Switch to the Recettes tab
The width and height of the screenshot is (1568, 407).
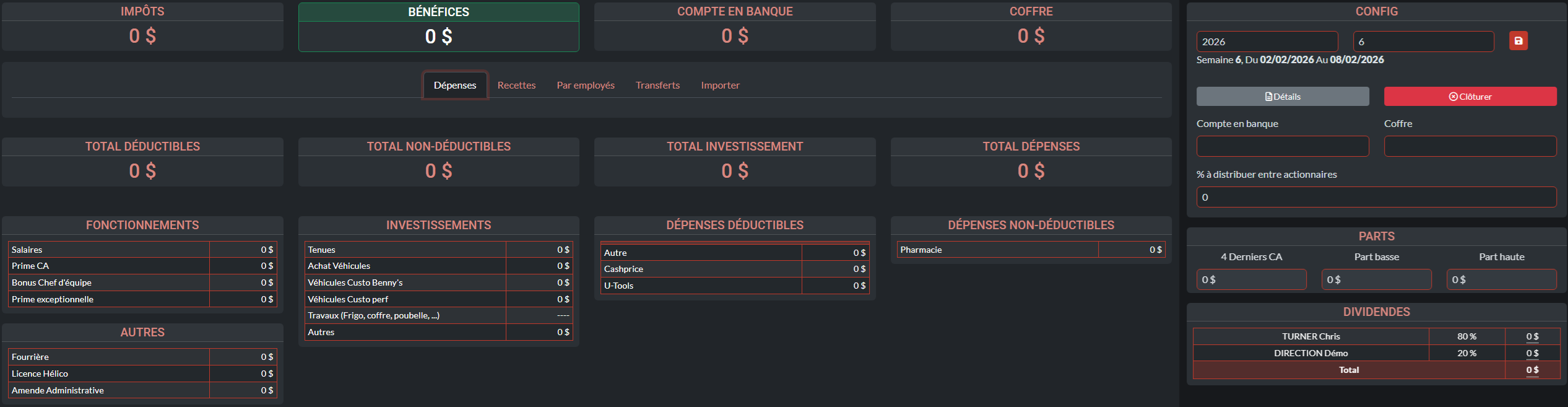click(x=516, y=85)
